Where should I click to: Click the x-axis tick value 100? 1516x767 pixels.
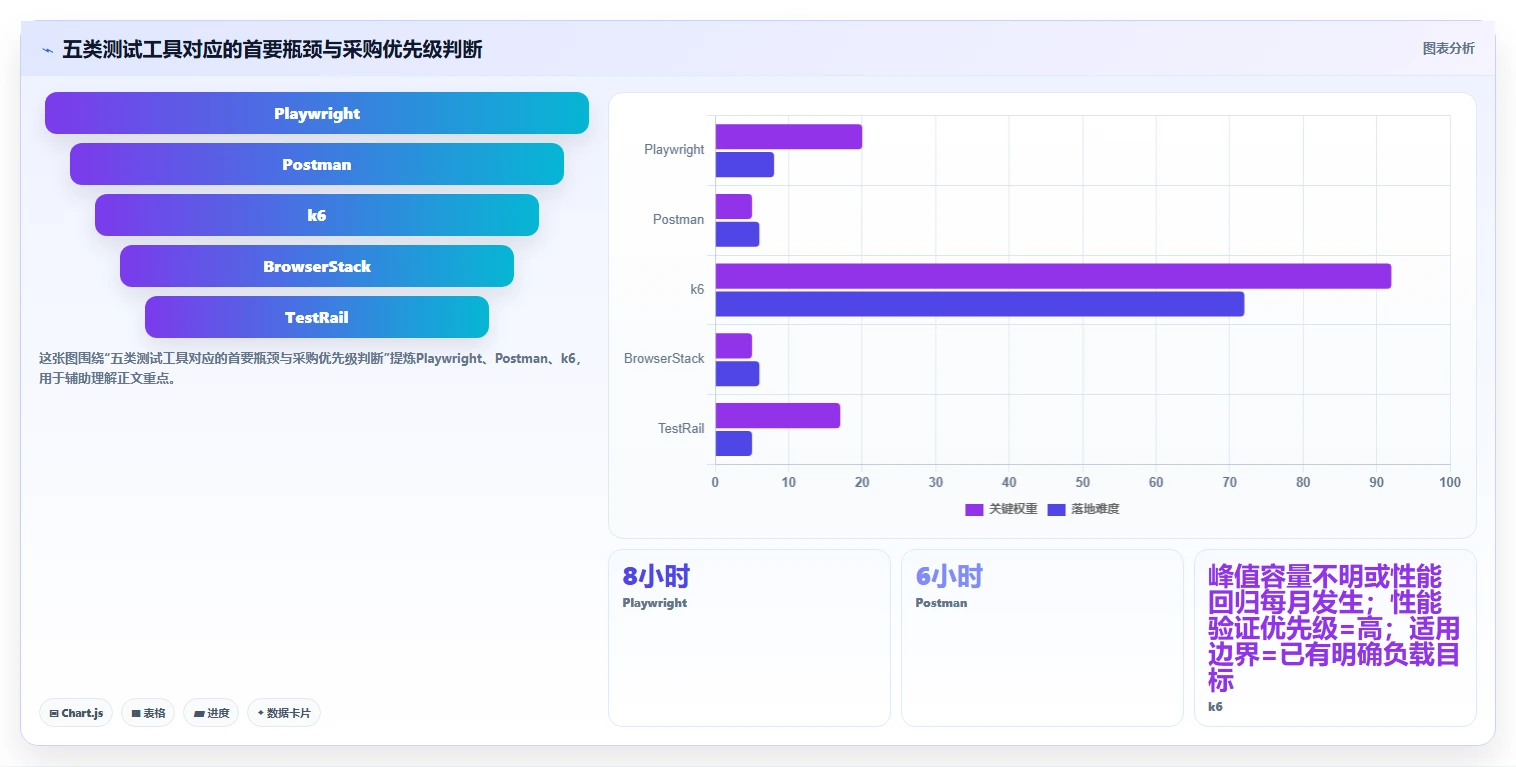point(1449,483)
